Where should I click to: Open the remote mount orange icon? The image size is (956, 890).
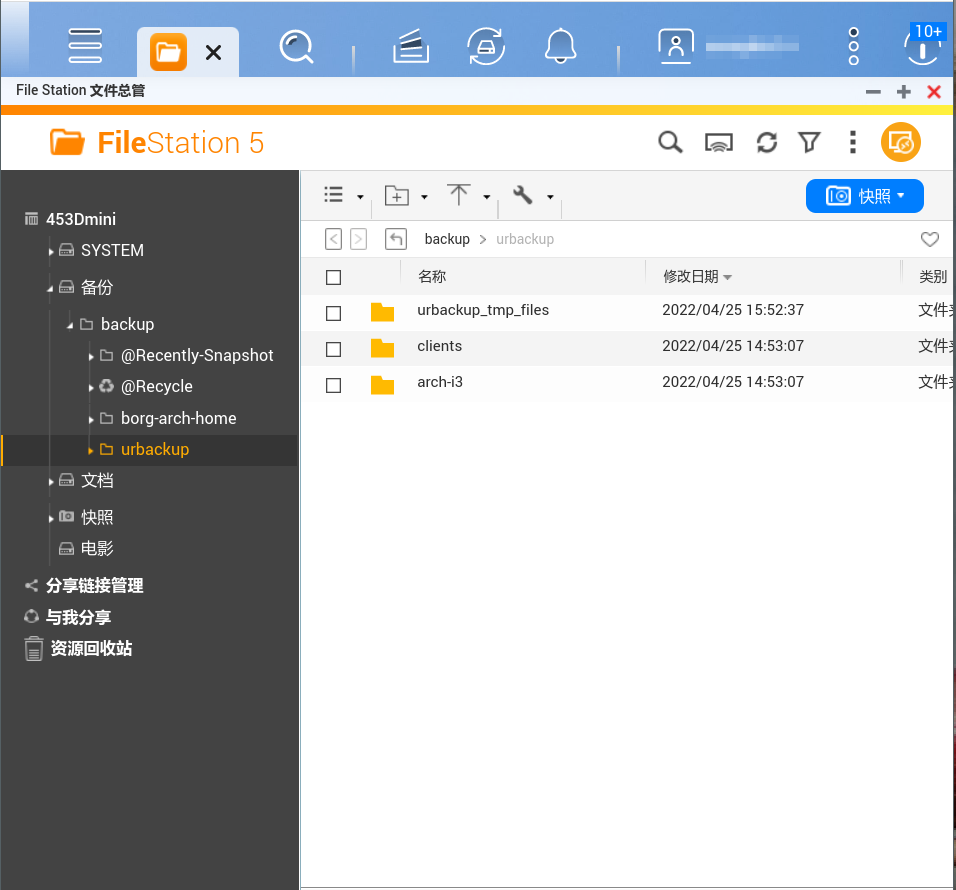tap(900, 143)
